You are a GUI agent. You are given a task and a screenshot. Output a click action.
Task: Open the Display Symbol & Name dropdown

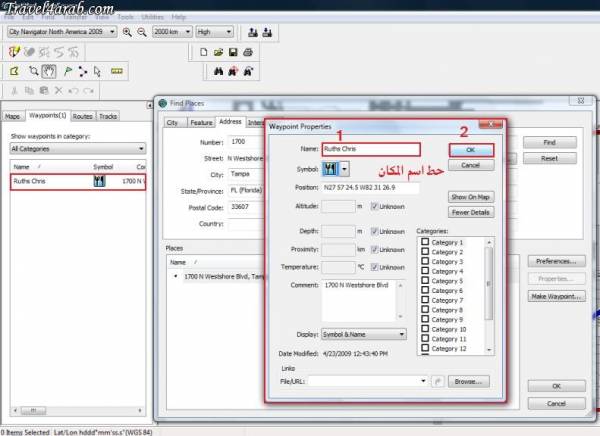pyautogui.click(x=364, y=334)
